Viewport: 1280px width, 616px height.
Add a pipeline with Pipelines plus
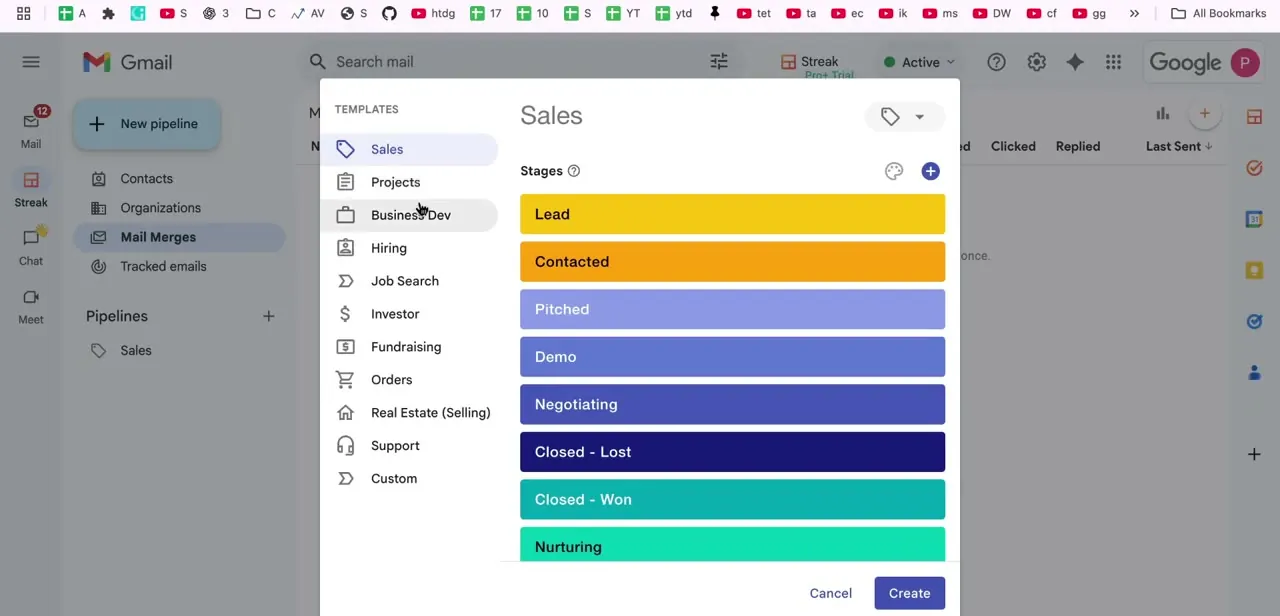coord(268,316)
